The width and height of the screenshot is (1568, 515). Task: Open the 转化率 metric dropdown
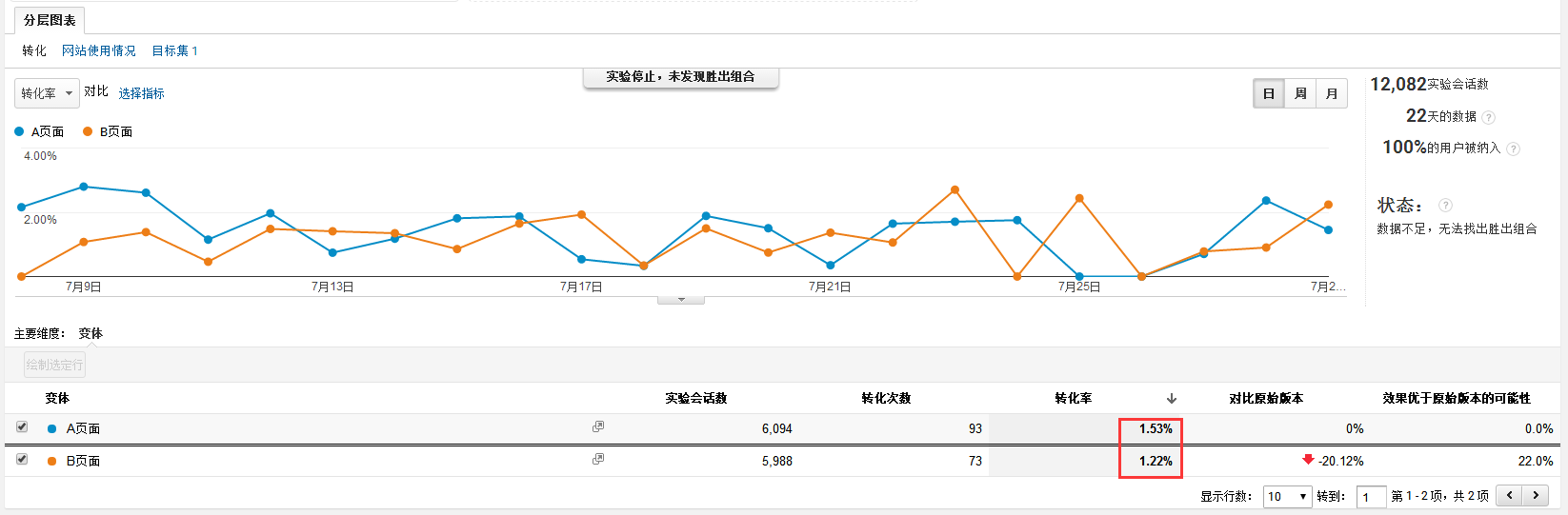click(x=47, y=93)
